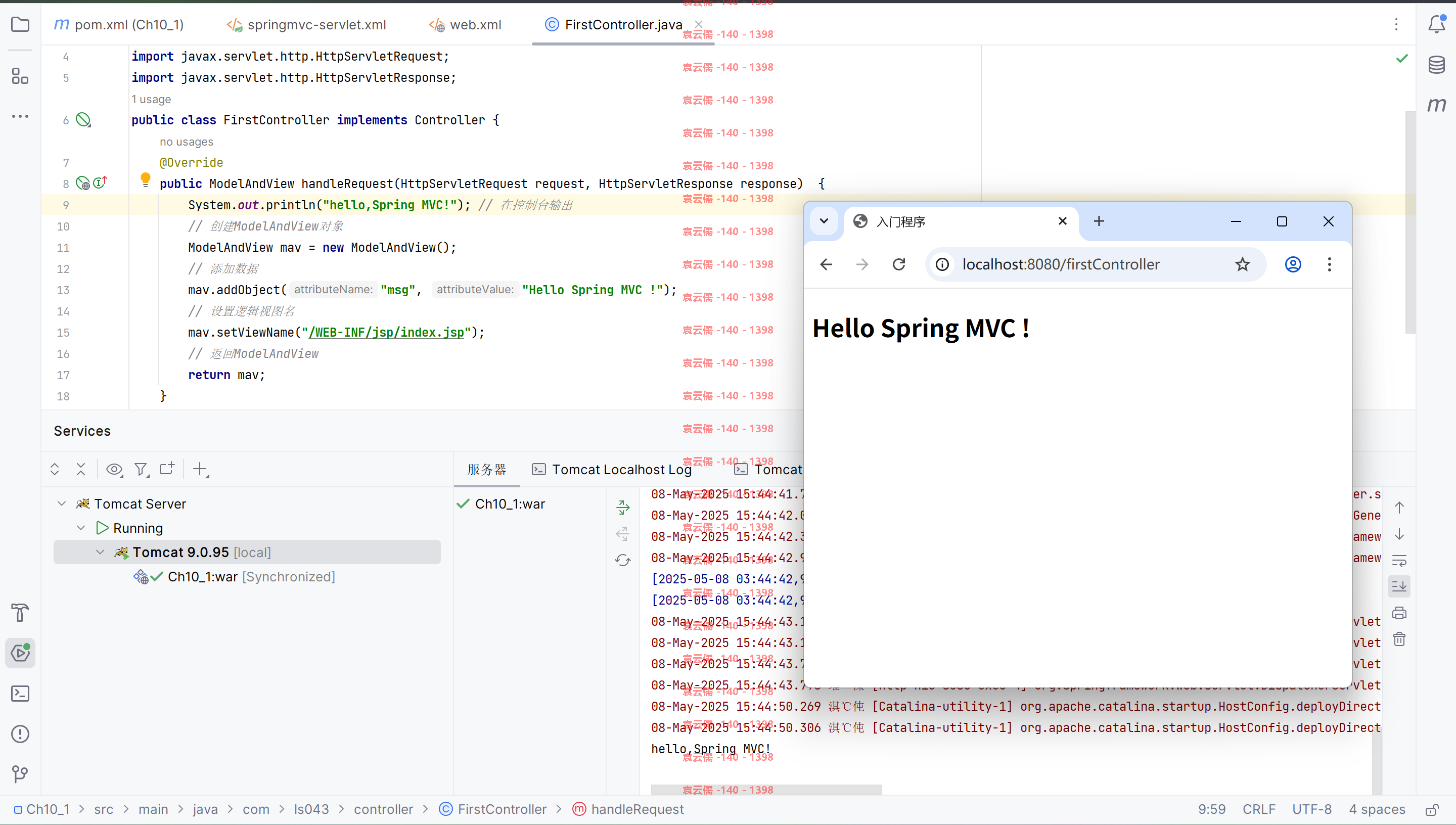
Task: Open the Project folder tool window
Action: tap(20, 24)
